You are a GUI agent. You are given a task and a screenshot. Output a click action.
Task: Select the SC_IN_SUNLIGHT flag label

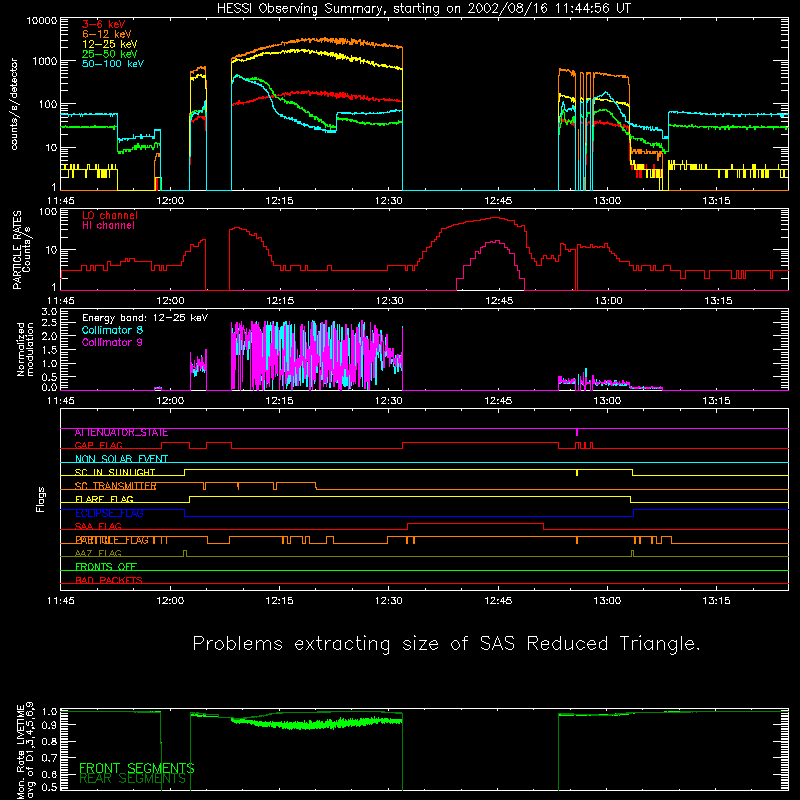(115, 472)
